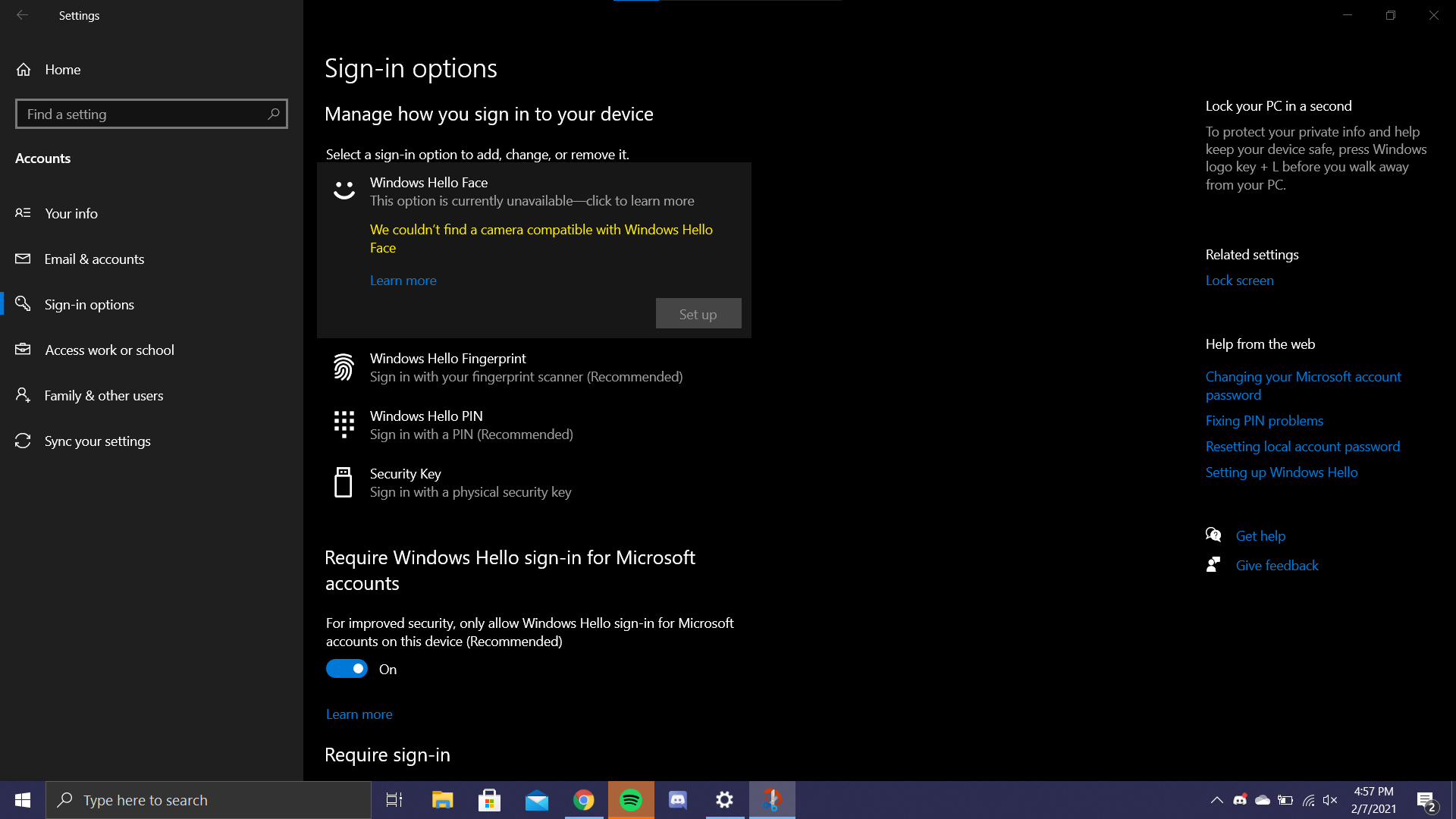Turn off Require Windows Hello sign-in toggle
The height and width of the screenshot is (819, 1456).
(x=347, y=669)
